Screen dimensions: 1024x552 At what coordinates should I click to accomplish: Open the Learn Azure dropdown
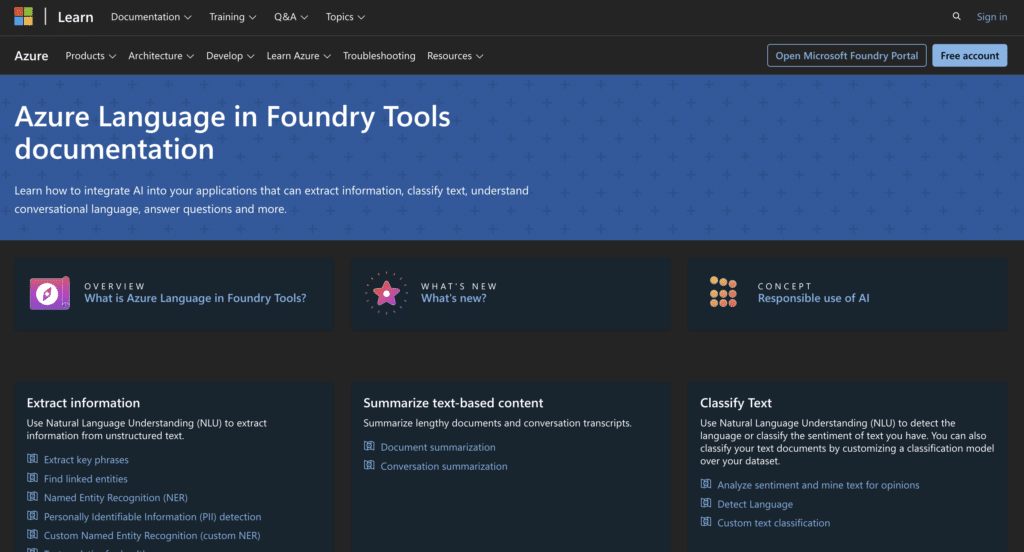pyautogui.click(x=298, y=56)
